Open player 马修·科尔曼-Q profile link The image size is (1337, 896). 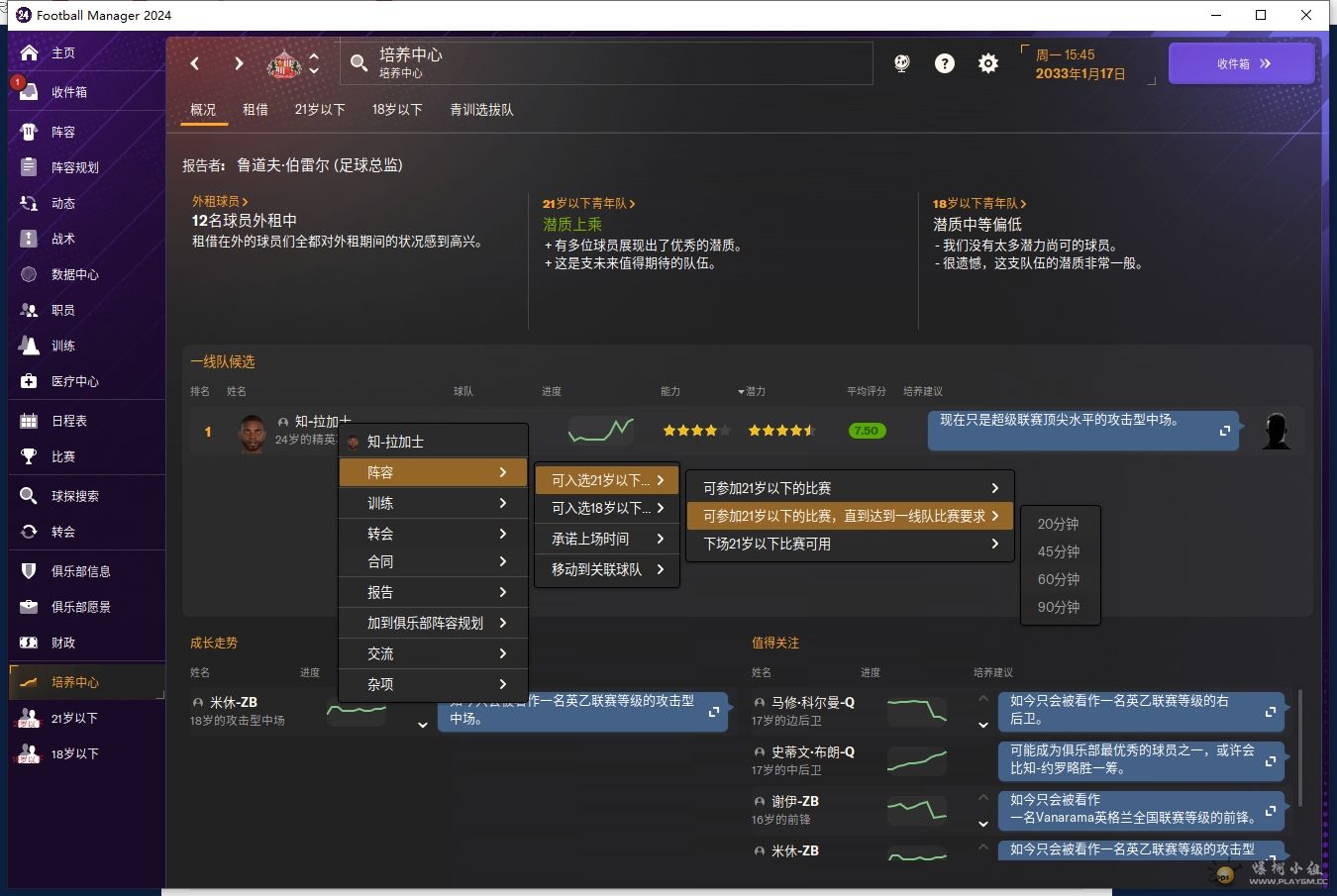click(813, 703)
